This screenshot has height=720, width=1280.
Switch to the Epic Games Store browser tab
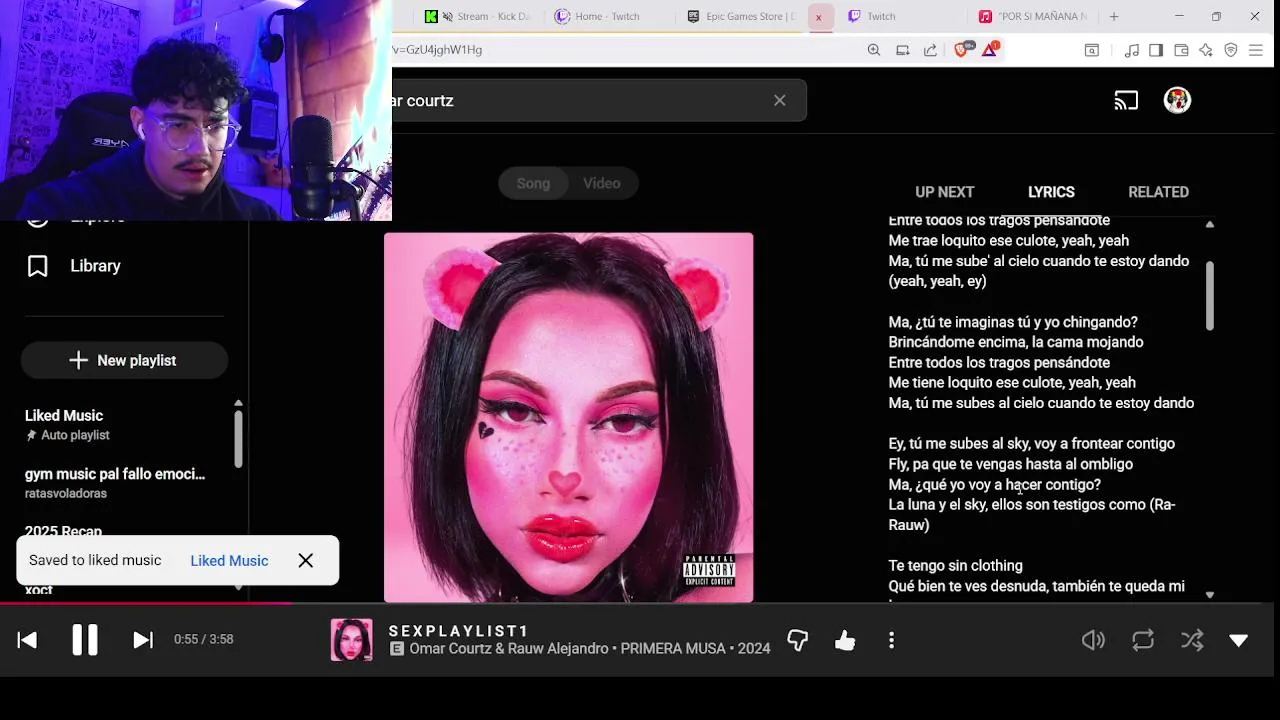[740, 16]
